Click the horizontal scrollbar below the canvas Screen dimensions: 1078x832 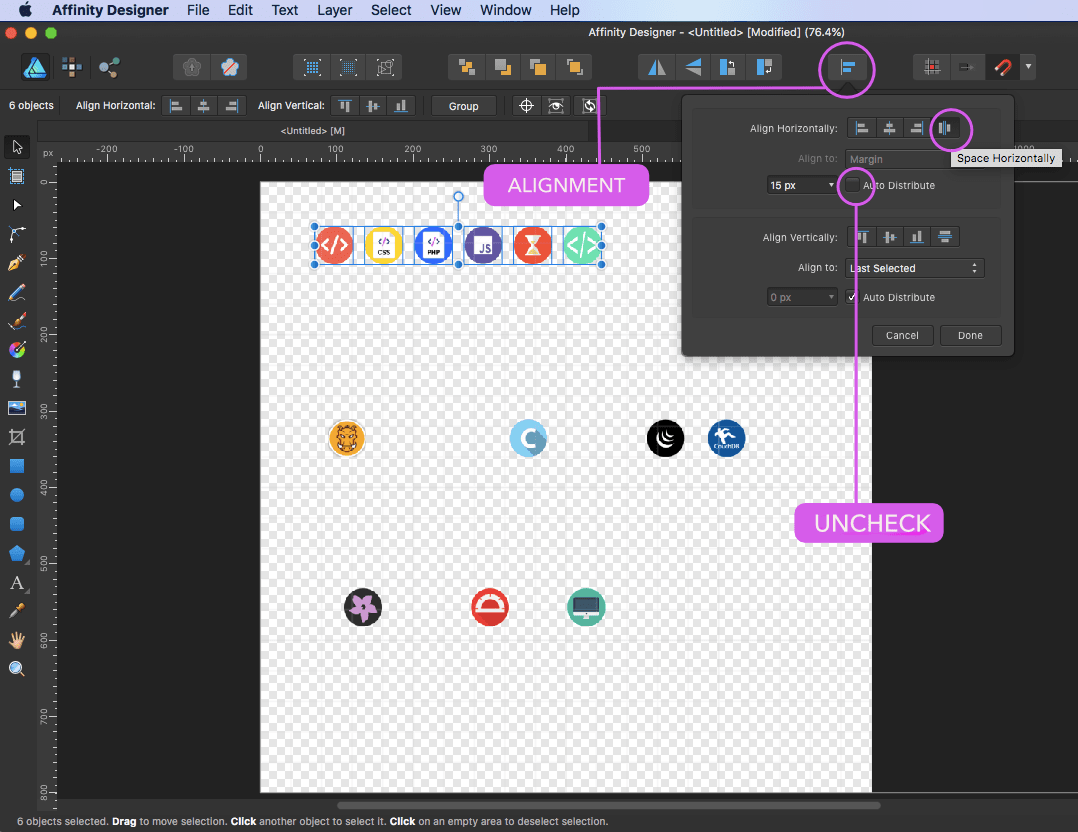(x=608, y=805)
